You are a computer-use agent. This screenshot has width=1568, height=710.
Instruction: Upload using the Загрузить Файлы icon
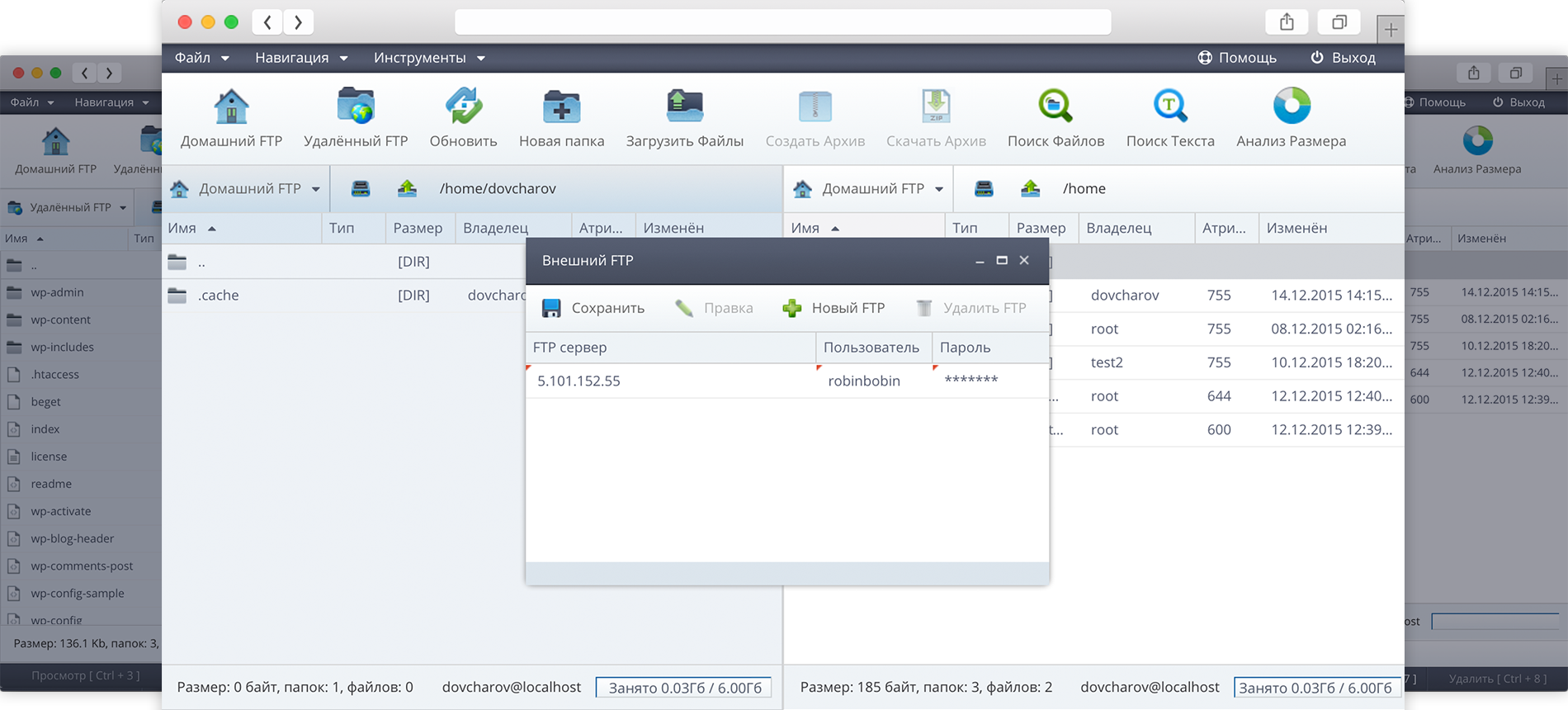(x=684, y=106)
